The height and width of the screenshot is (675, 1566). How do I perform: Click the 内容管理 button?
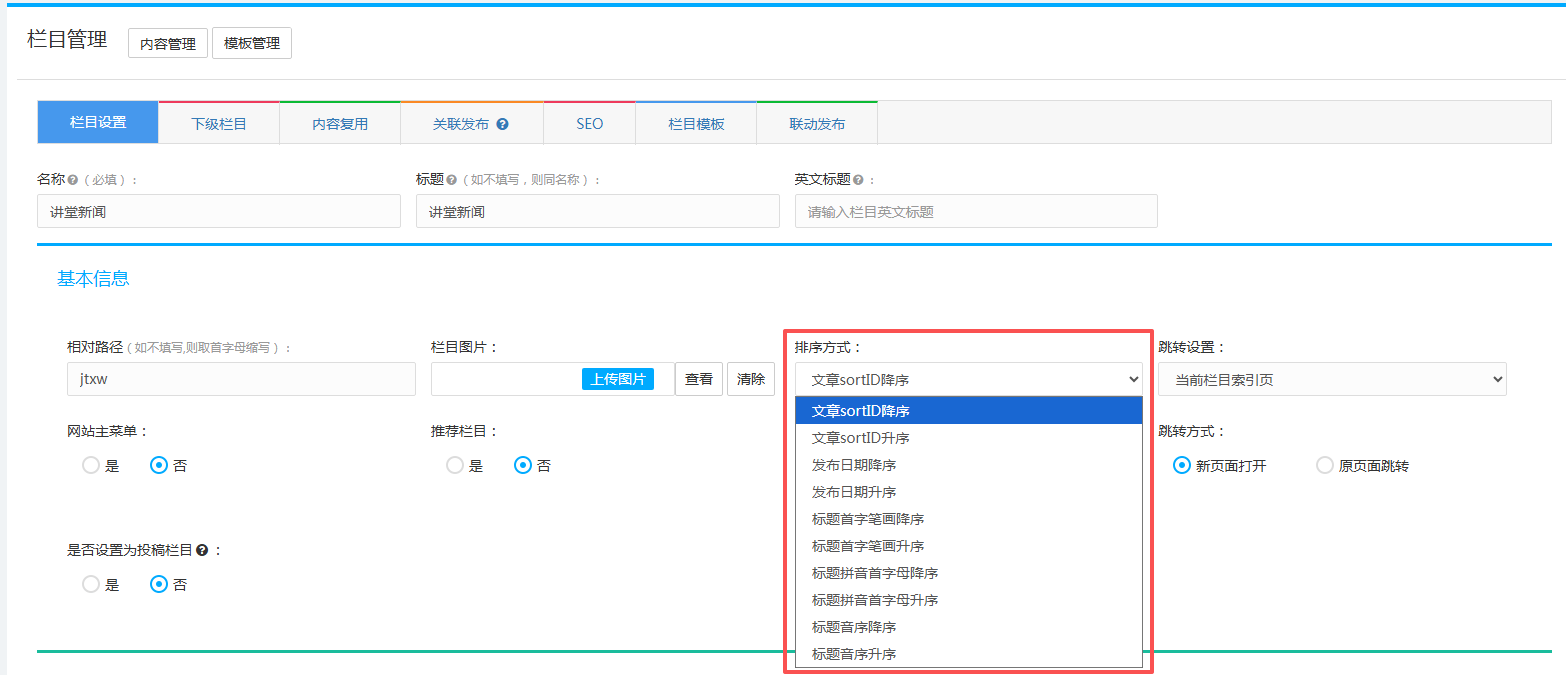(168, 44)
